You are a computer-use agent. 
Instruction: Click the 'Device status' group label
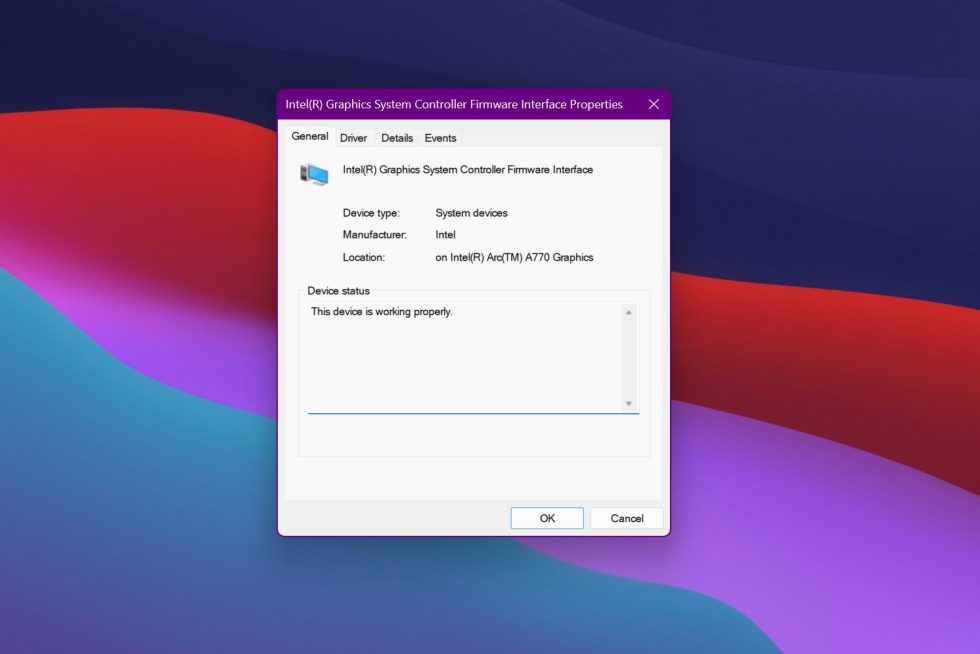[x=338, y=291]
